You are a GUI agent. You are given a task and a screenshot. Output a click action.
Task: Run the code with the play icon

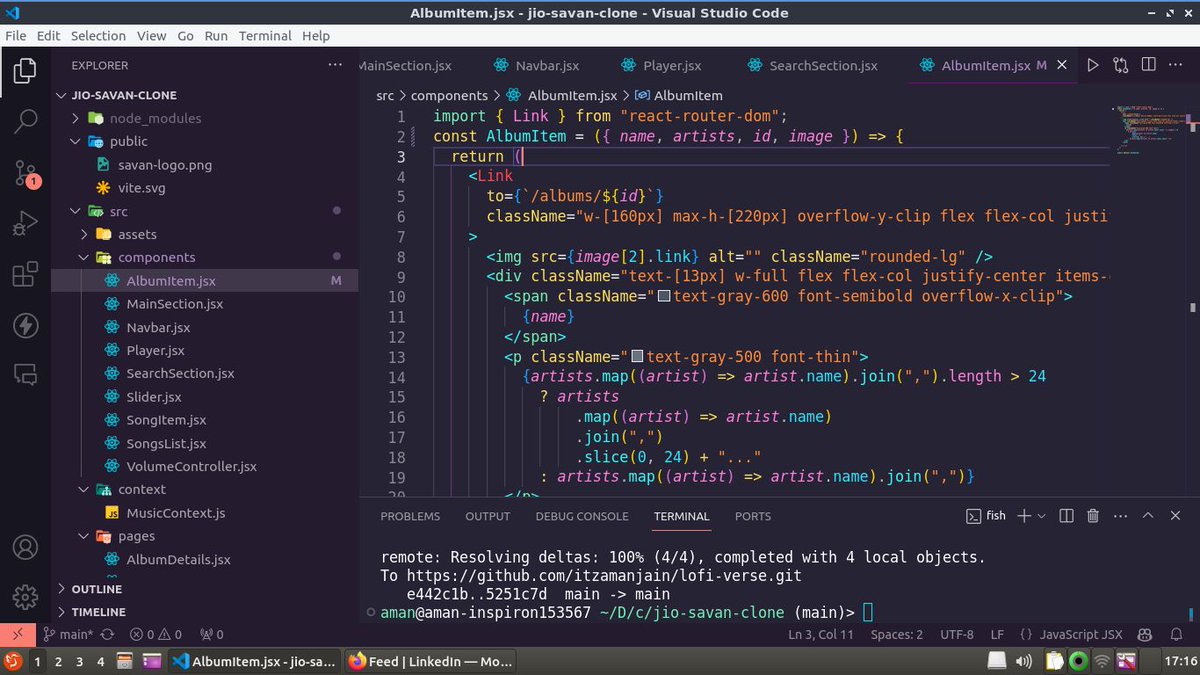click(1092, 65)
